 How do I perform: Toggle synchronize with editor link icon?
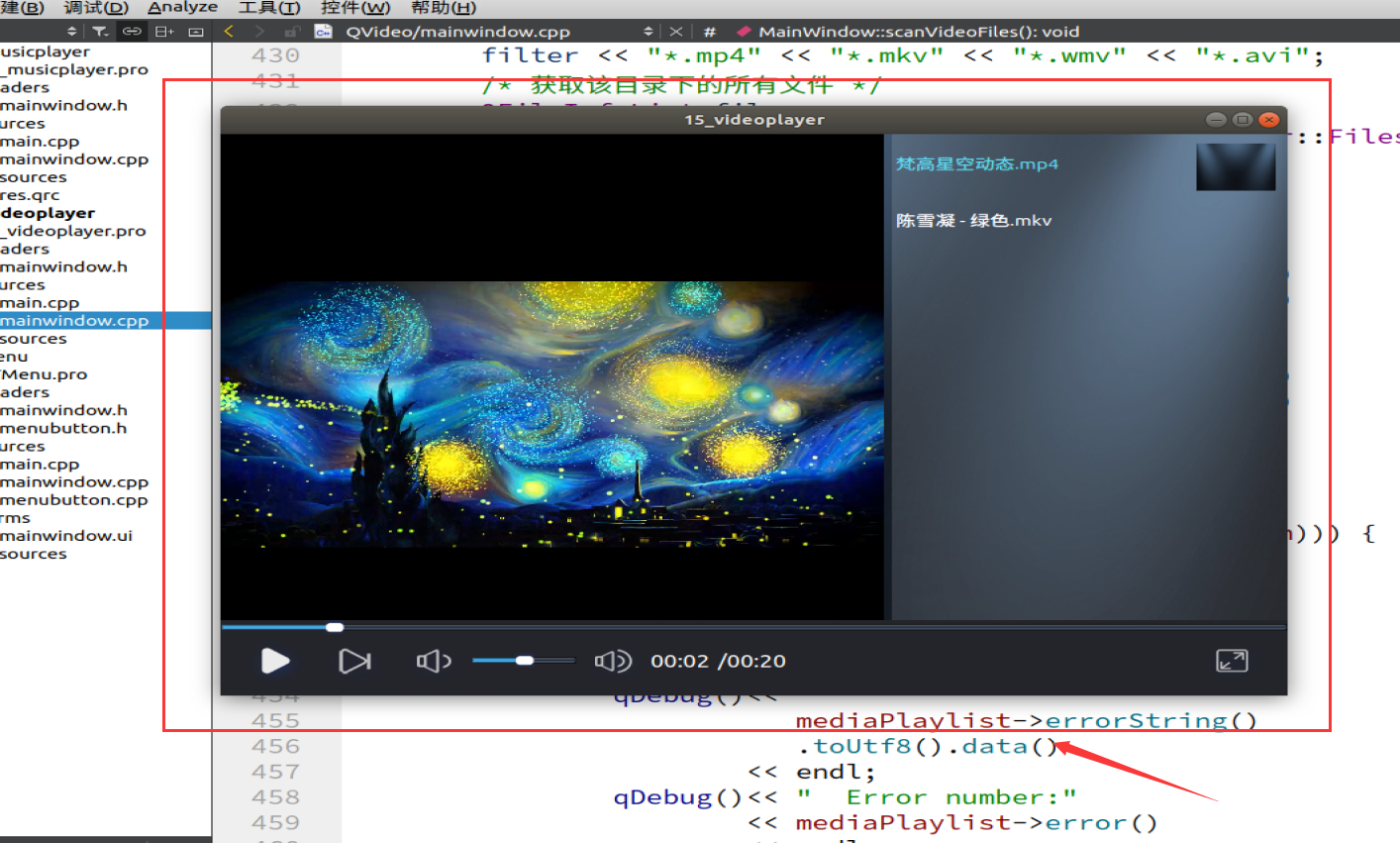132,32
